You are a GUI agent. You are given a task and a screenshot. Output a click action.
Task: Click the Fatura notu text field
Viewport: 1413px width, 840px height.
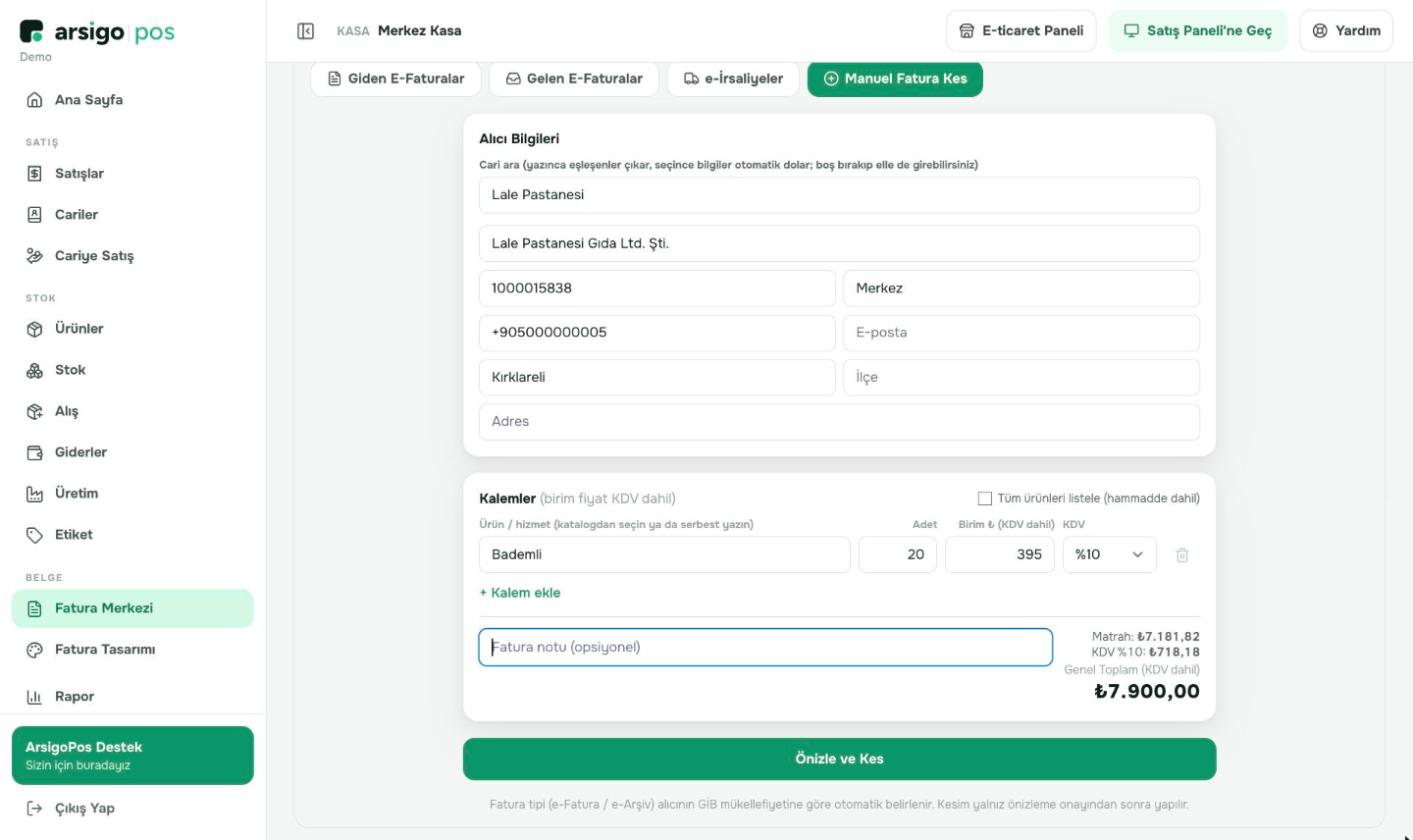pos(766,647)
